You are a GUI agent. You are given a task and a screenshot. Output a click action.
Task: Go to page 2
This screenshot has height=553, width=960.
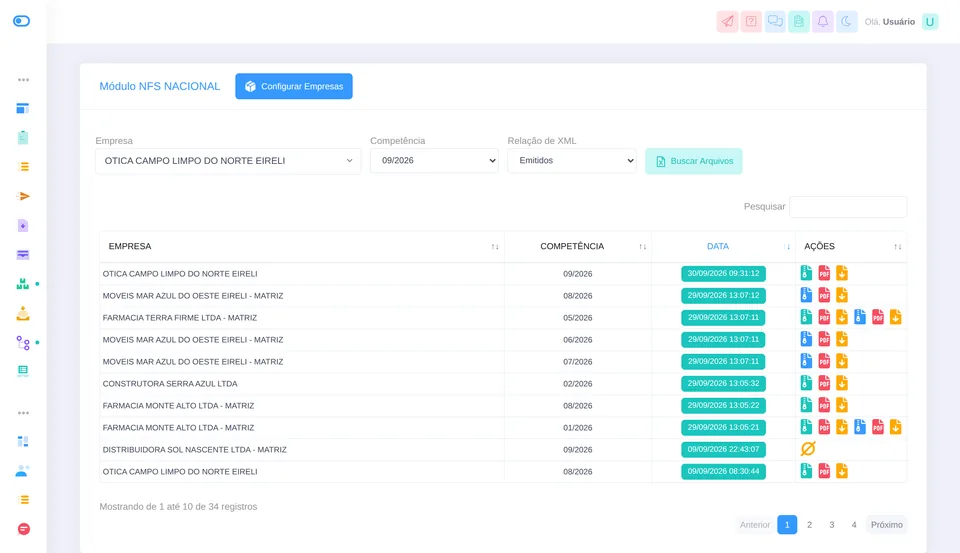click(809, 525)
